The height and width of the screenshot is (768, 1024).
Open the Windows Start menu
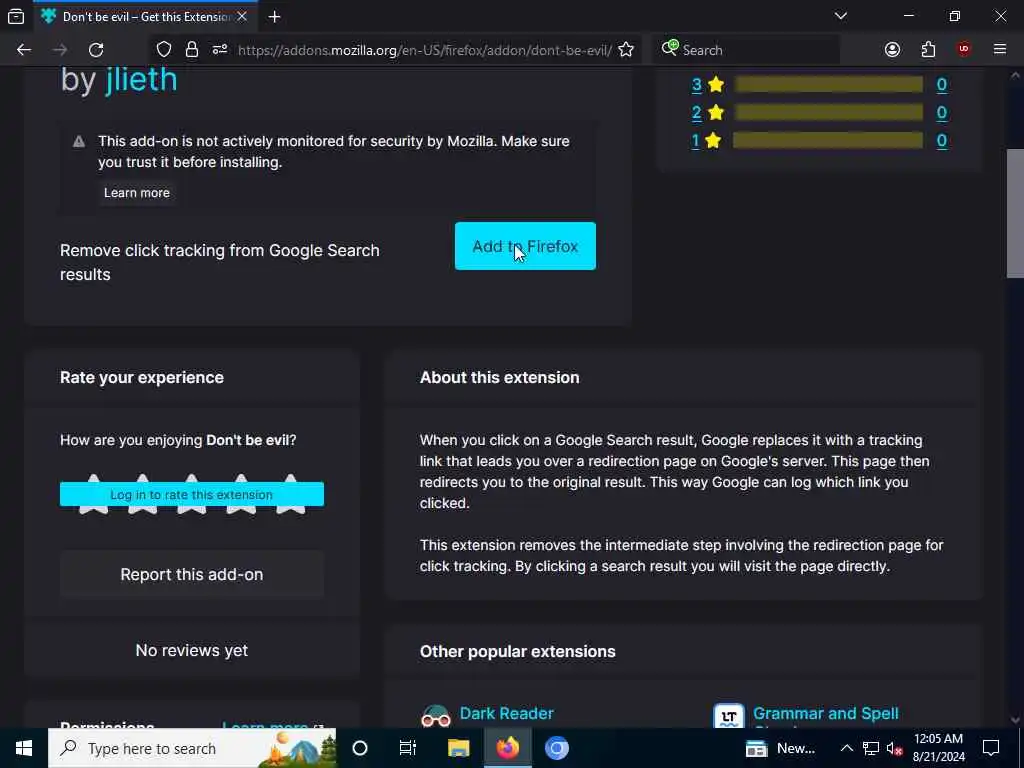(24, 748)
